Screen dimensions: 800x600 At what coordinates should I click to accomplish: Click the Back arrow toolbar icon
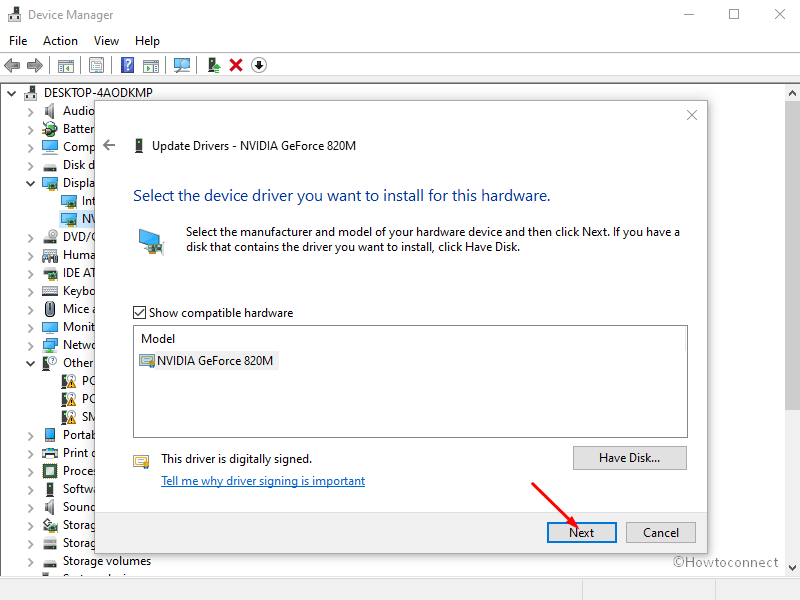[x=12, y=65]
